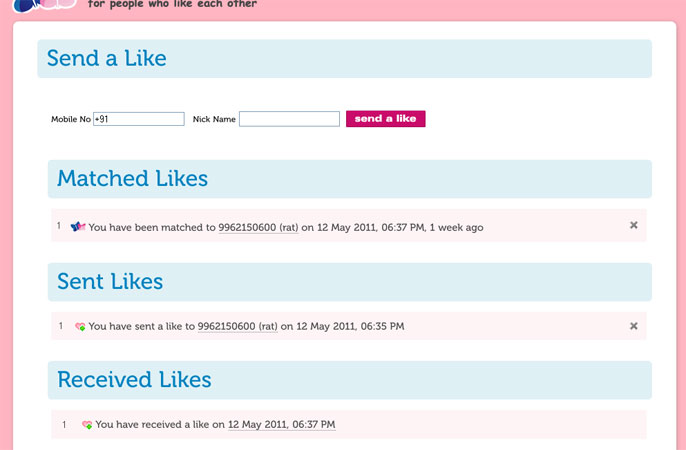Viewport: 686px width, 450px height.
Task: Select the 'Send a Like' section heading
Action: click(106, 58)
